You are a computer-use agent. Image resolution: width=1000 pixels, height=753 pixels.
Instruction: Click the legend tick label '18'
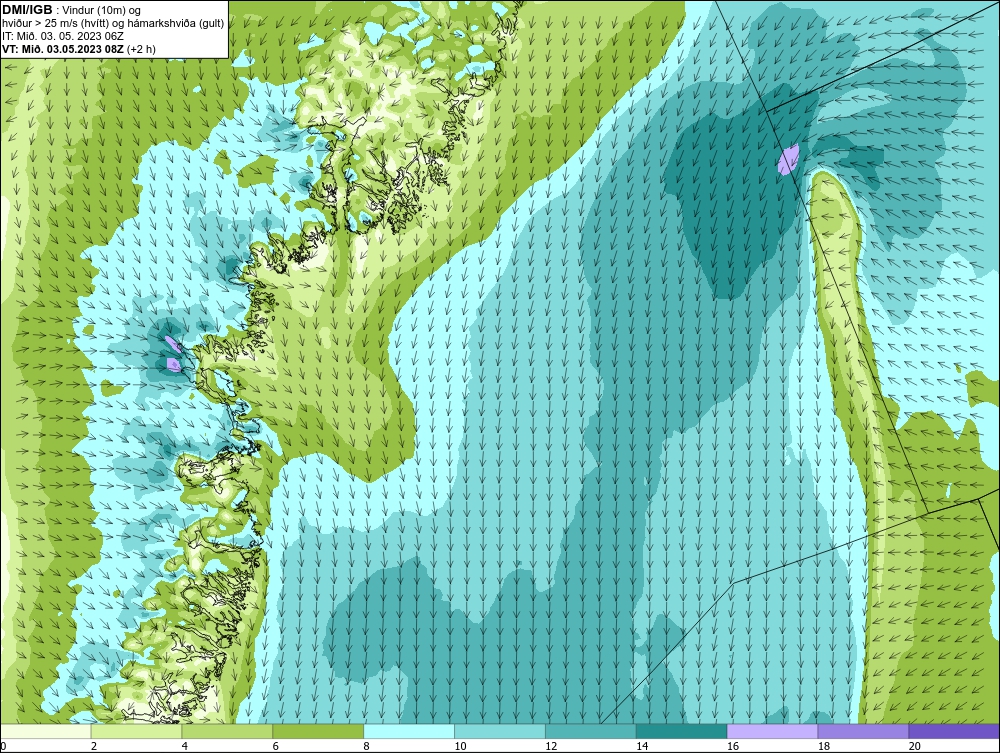[x=823, y=746]
